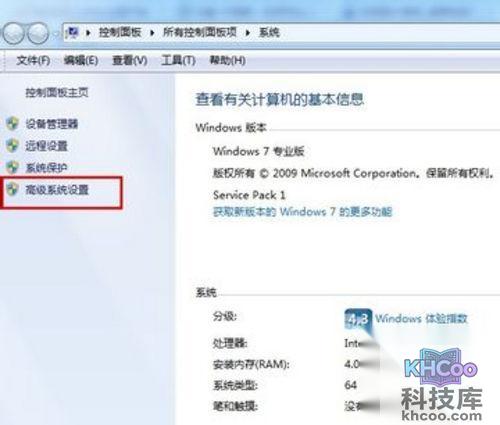Open the 查看(V) menu
The height and width of the screenshot is (425, 500).
[x=130, y=60]
